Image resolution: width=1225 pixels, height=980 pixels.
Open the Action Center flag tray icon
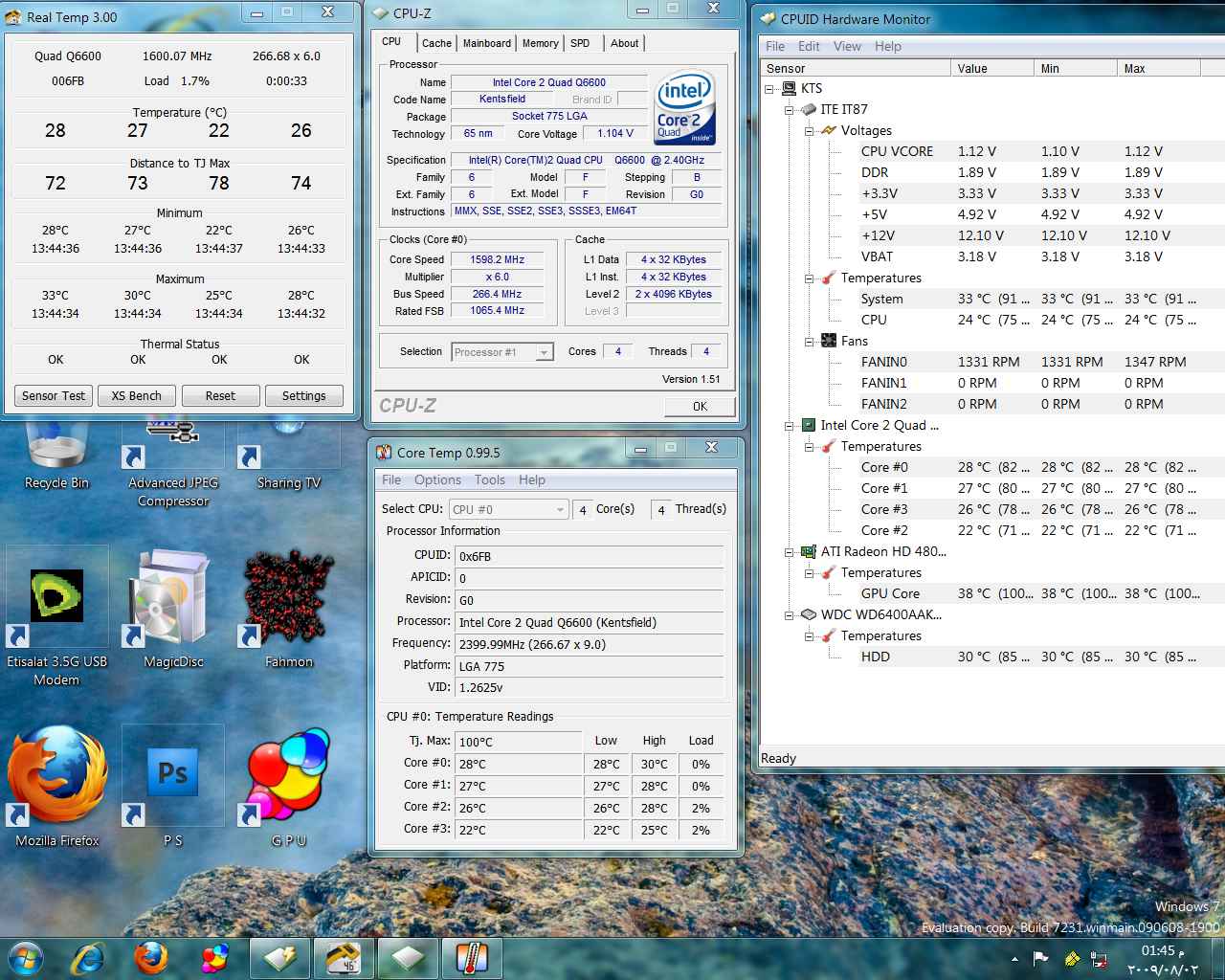point(1041,958)
